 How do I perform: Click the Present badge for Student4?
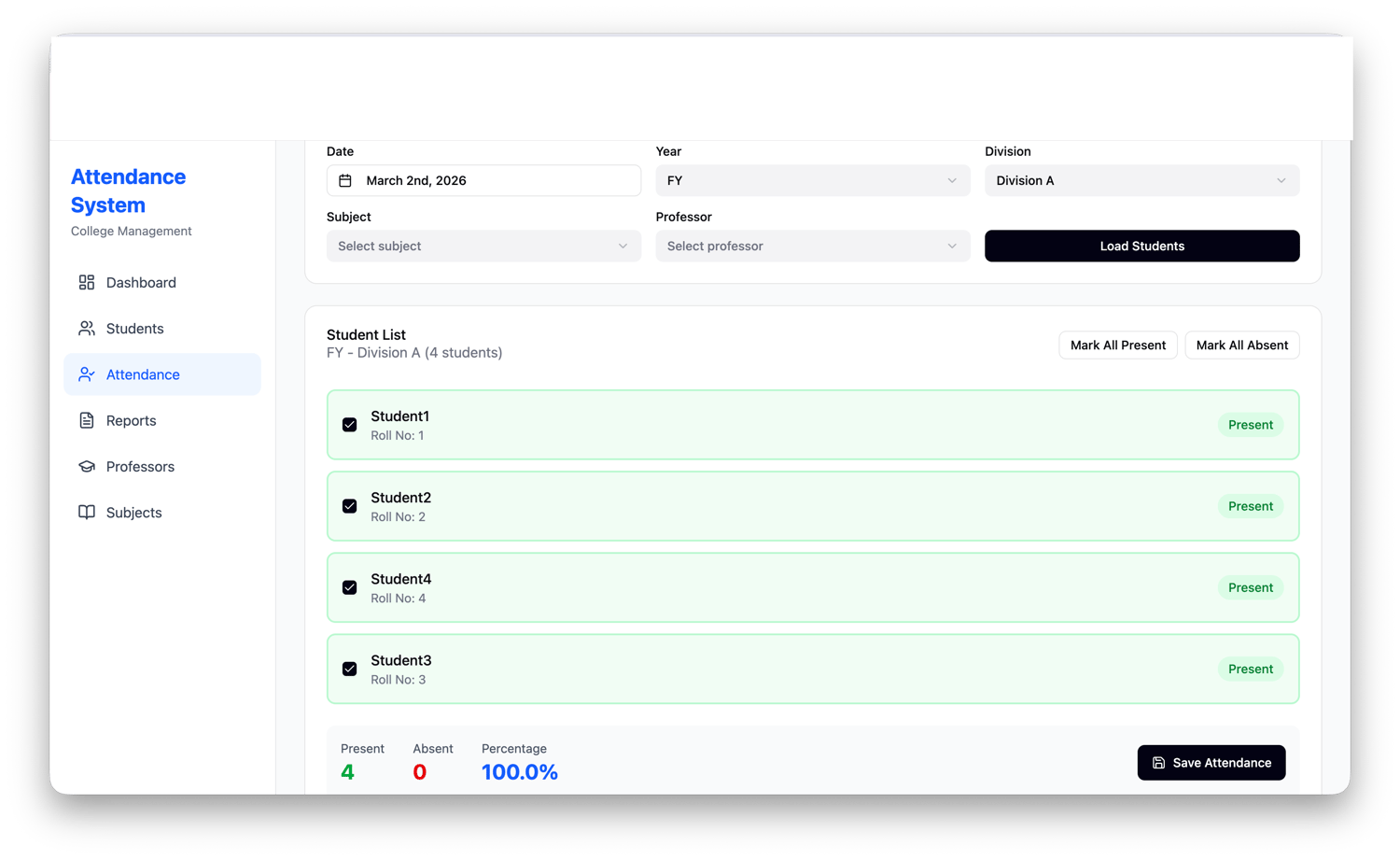[x=1251, y=587]
